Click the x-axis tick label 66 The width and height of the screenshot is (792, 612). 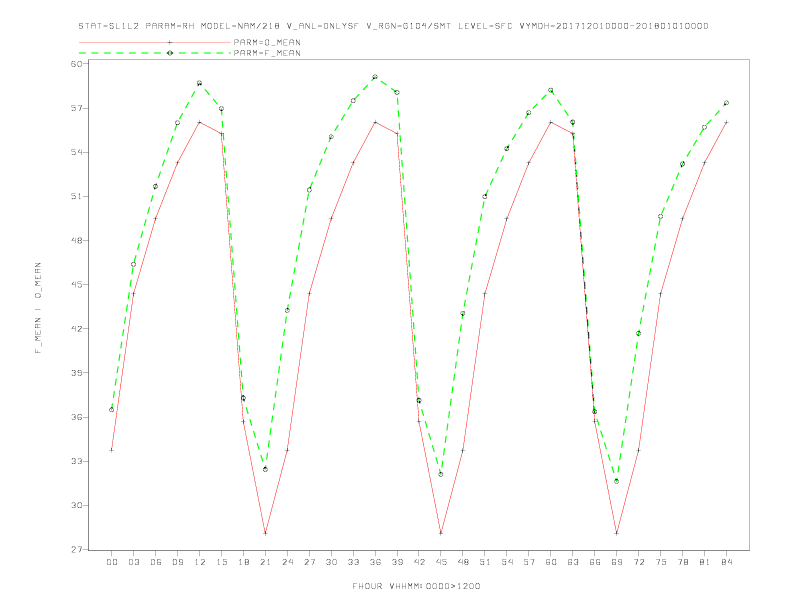click(595, 562)
